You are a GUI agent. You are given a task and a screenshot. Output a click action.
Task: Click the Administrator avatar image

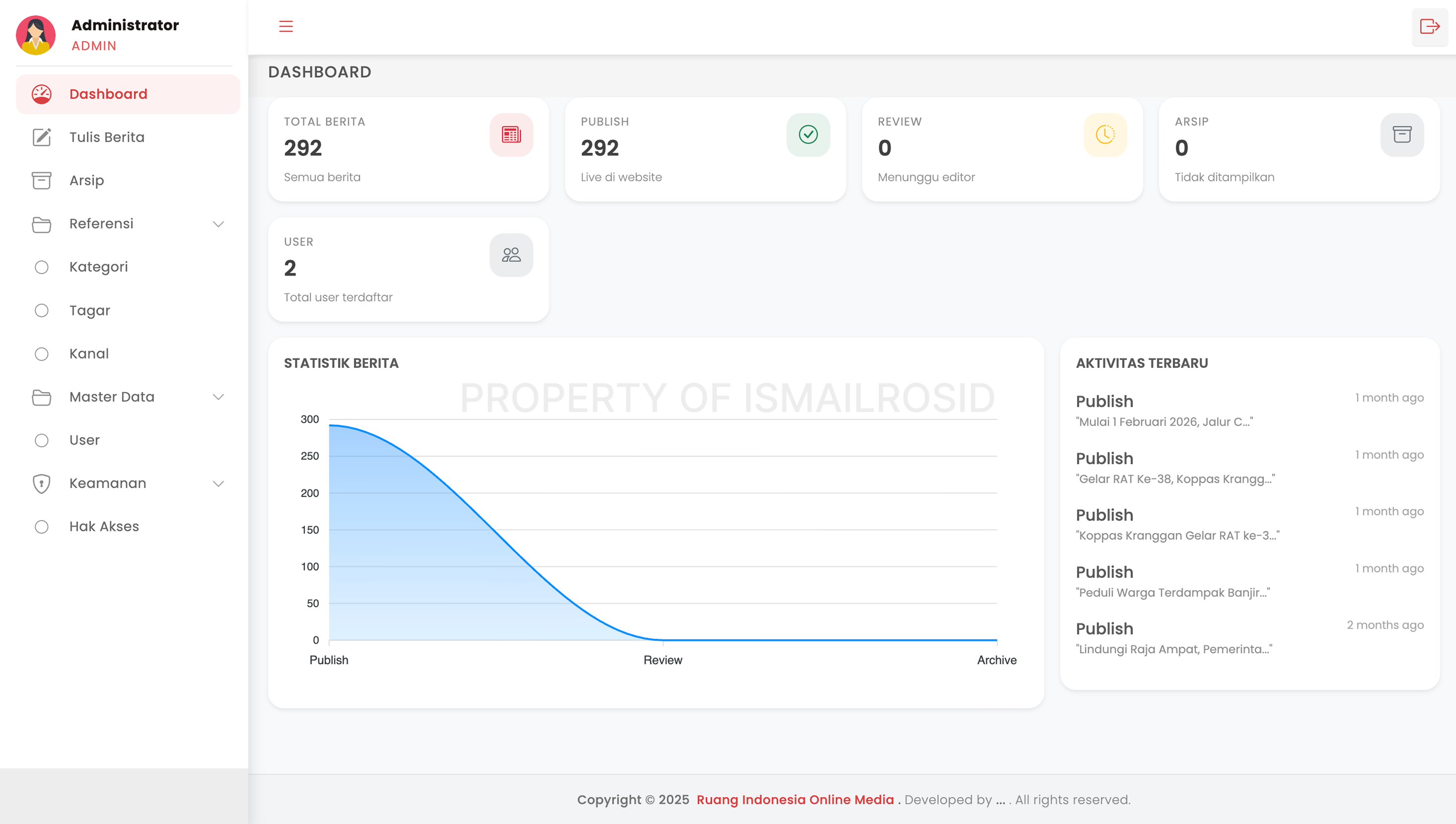click(36, 35)
